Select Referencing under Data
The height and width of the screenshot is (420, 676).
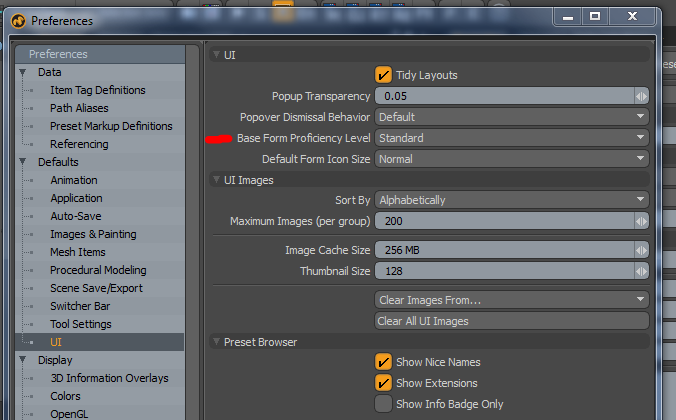tap(79, 144)
